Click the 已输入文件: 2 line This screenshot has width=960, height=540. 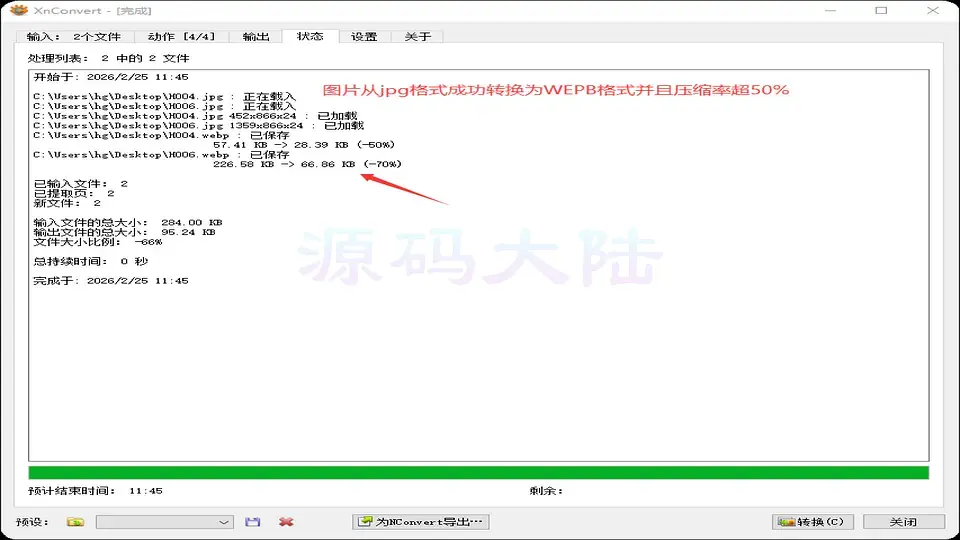80,184
